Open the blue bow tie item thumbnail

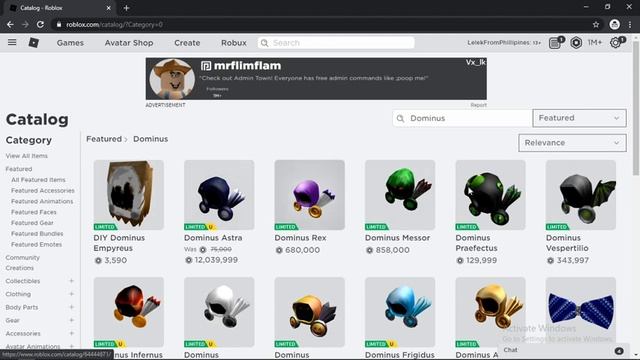[x=581, y=312]
